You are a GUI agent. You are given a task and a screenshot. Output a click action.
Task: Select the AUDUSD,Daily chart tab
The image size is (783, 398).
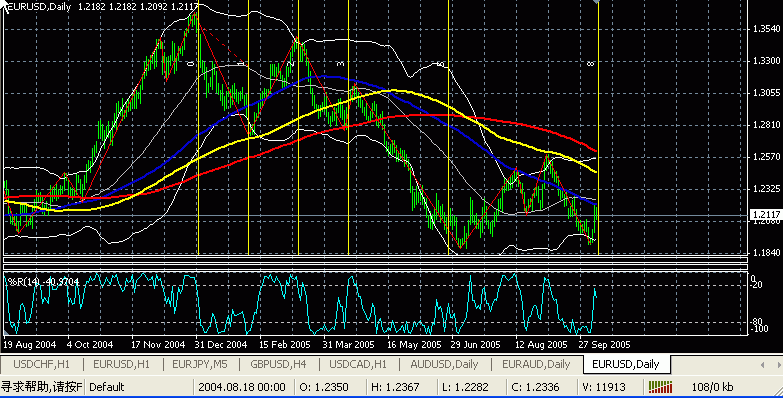444,365
